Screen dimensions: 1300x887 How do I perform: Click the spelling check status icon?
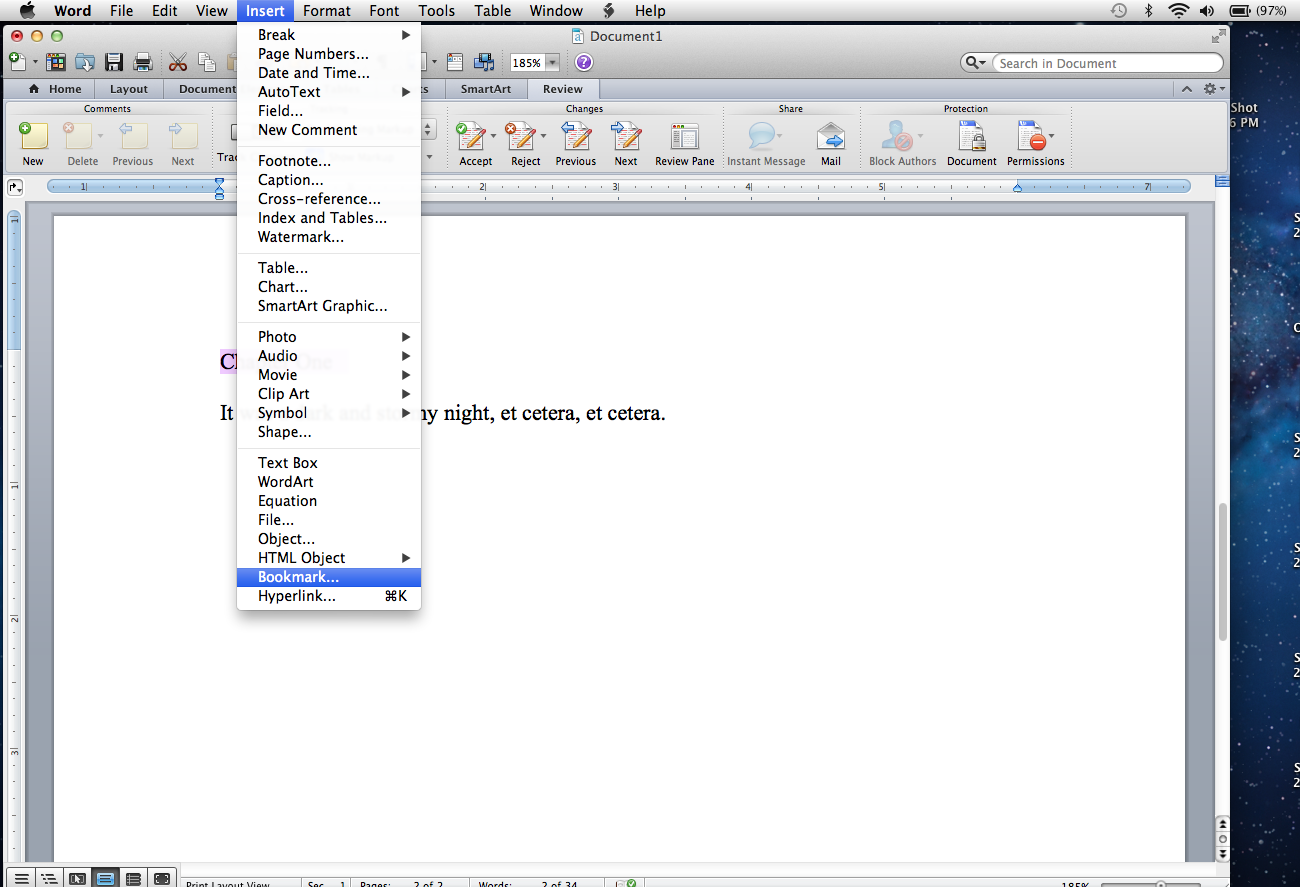[627, 883]
